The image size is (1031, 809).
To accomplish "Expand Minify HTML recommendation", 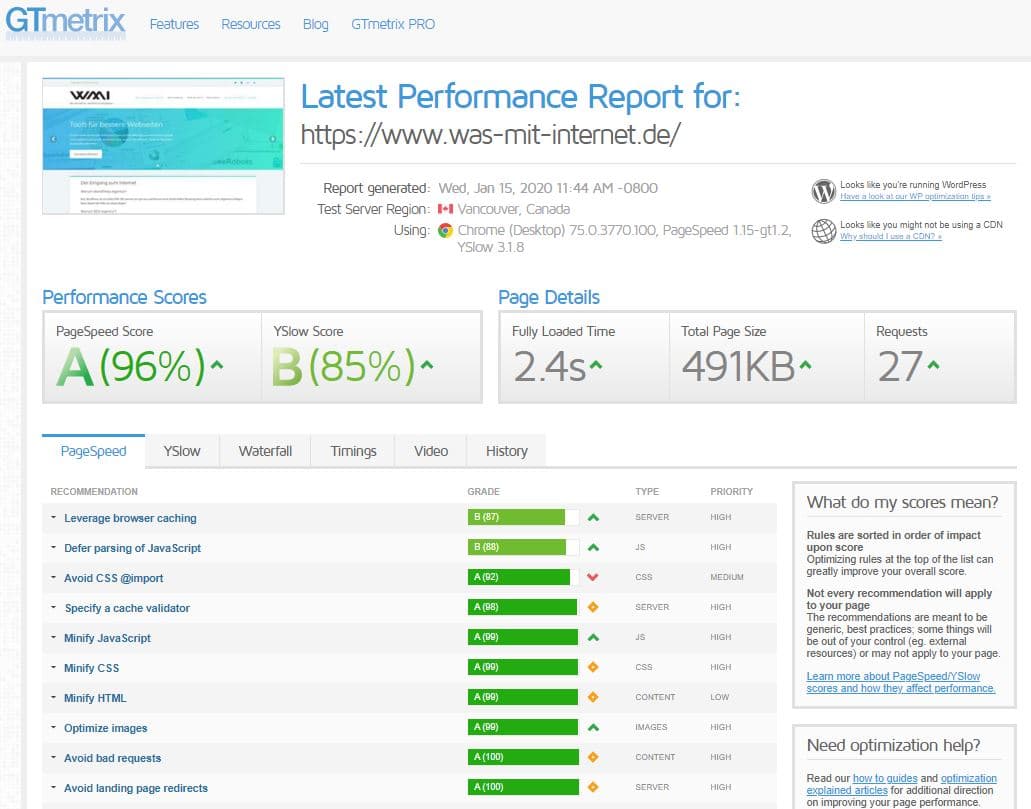I will (x=53, y=697).
